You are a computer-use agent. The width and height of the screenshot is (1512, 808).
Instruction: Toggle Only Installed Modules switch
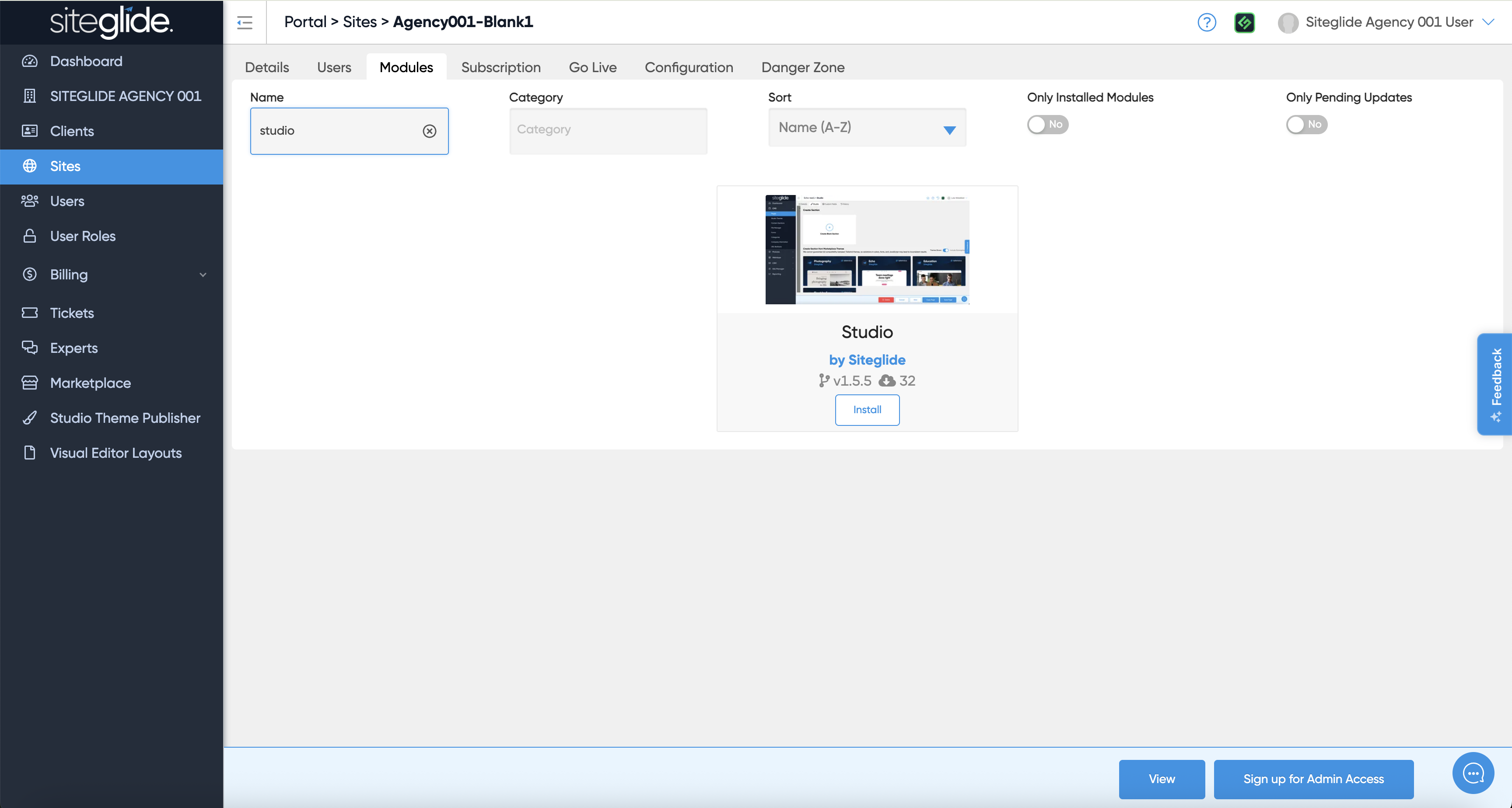tap(1047, 125)
